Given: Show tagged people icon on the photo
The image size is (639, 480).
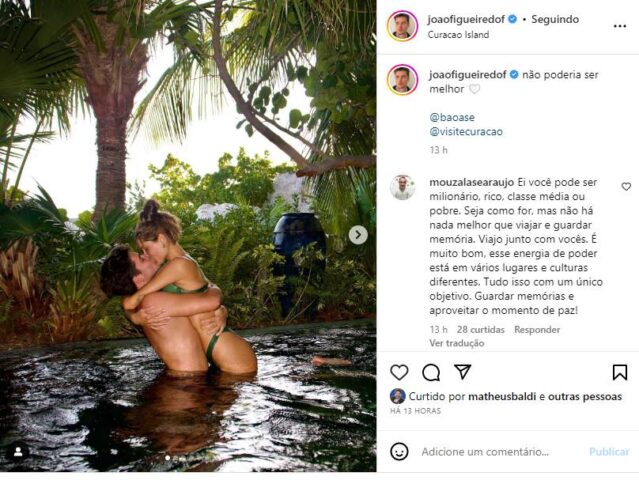Looking at the screenshot, I should pyautogui.click(x=18, y=452).
